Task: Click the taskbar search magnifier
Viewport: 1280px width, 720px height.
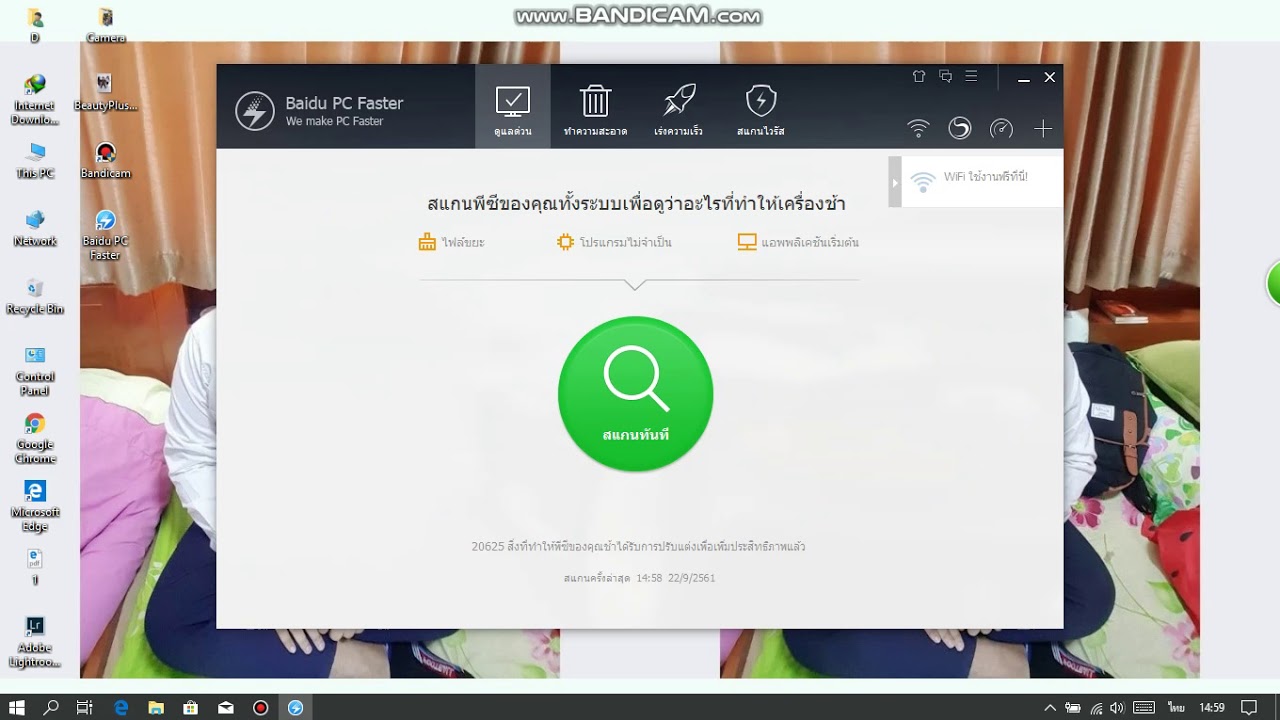Action: point(51,707)
